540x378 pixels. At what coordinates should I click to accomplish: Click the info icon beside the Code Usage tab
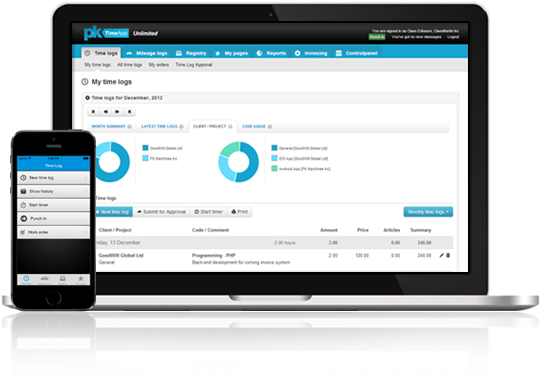pyautogui.click(x=270, y=127)
